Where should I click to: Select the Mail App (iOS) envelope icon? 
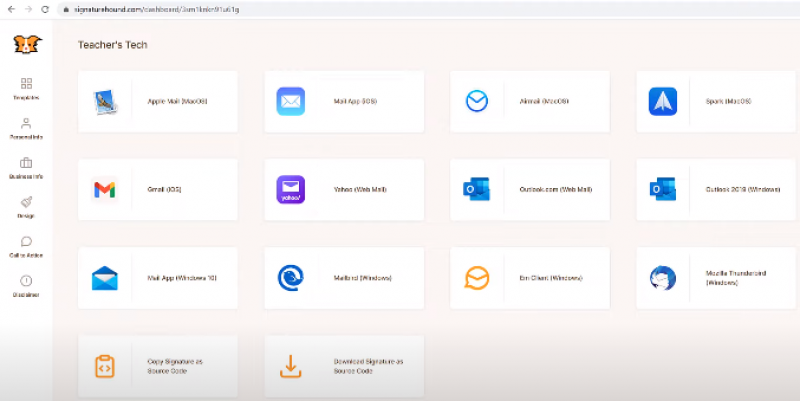click(x=290, y=101)
